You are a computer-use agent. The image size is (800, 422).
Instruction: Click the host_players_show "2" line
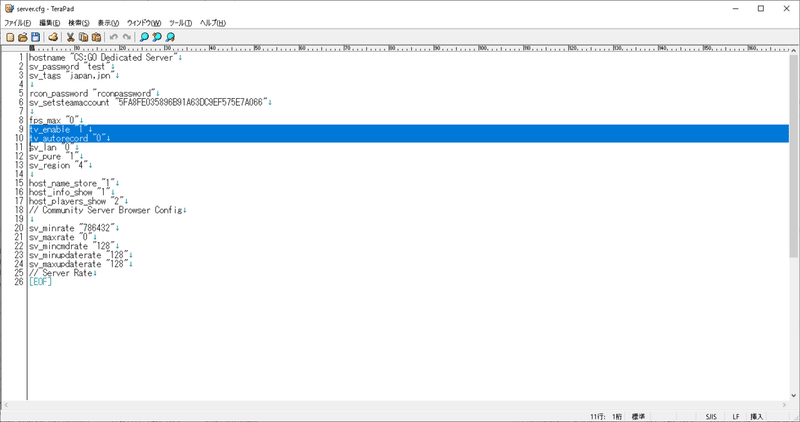(77, 201)
